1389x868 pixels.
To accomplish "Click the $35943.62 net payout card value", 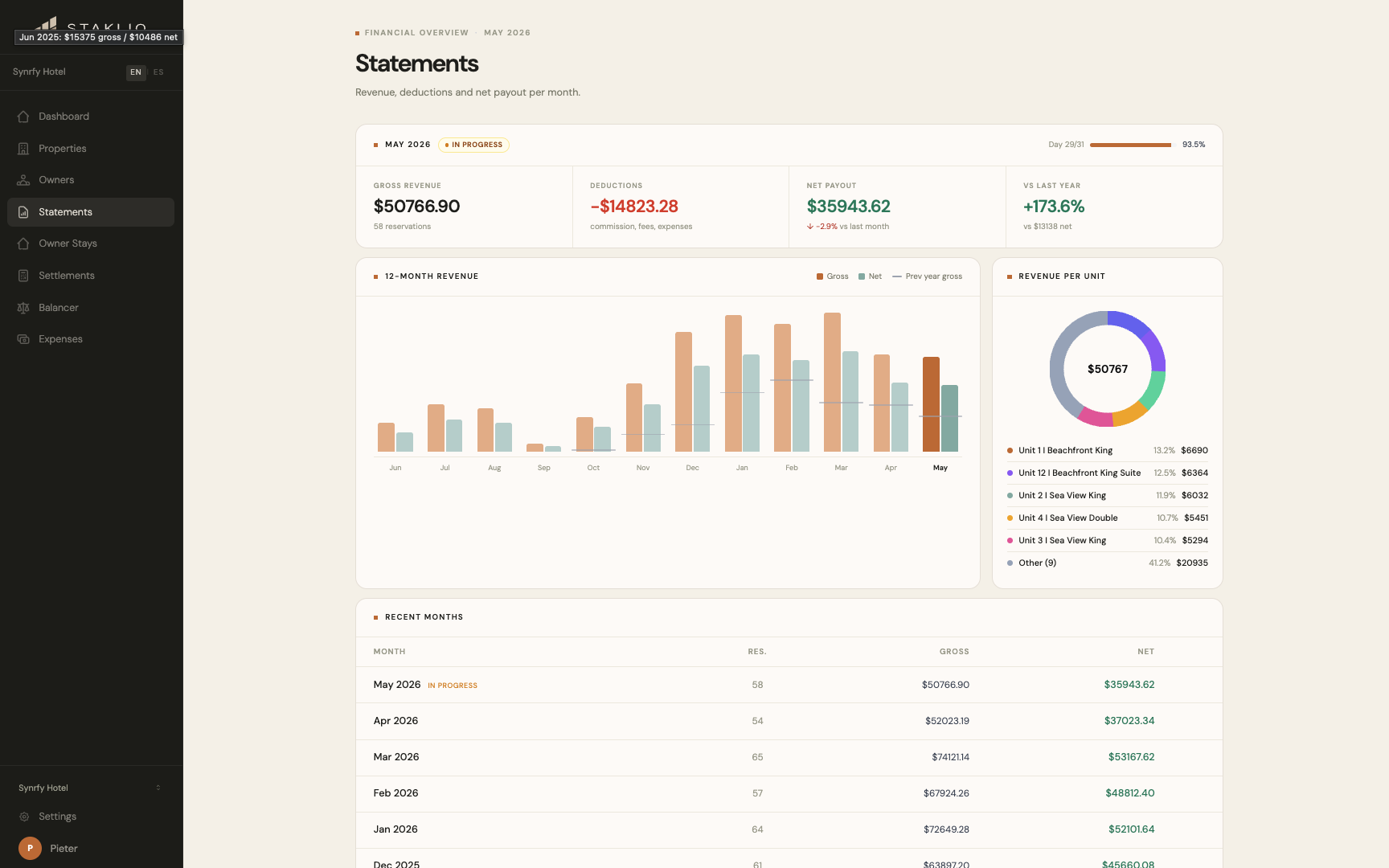I will coord(849,207).
